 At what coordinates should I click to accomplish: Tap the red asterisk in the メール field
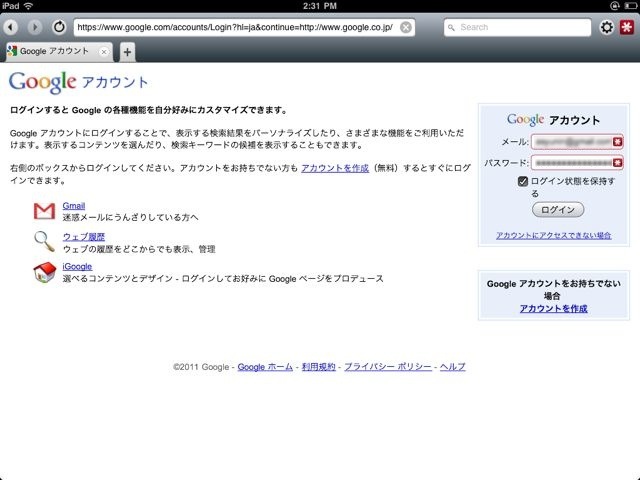coord(617,142)
